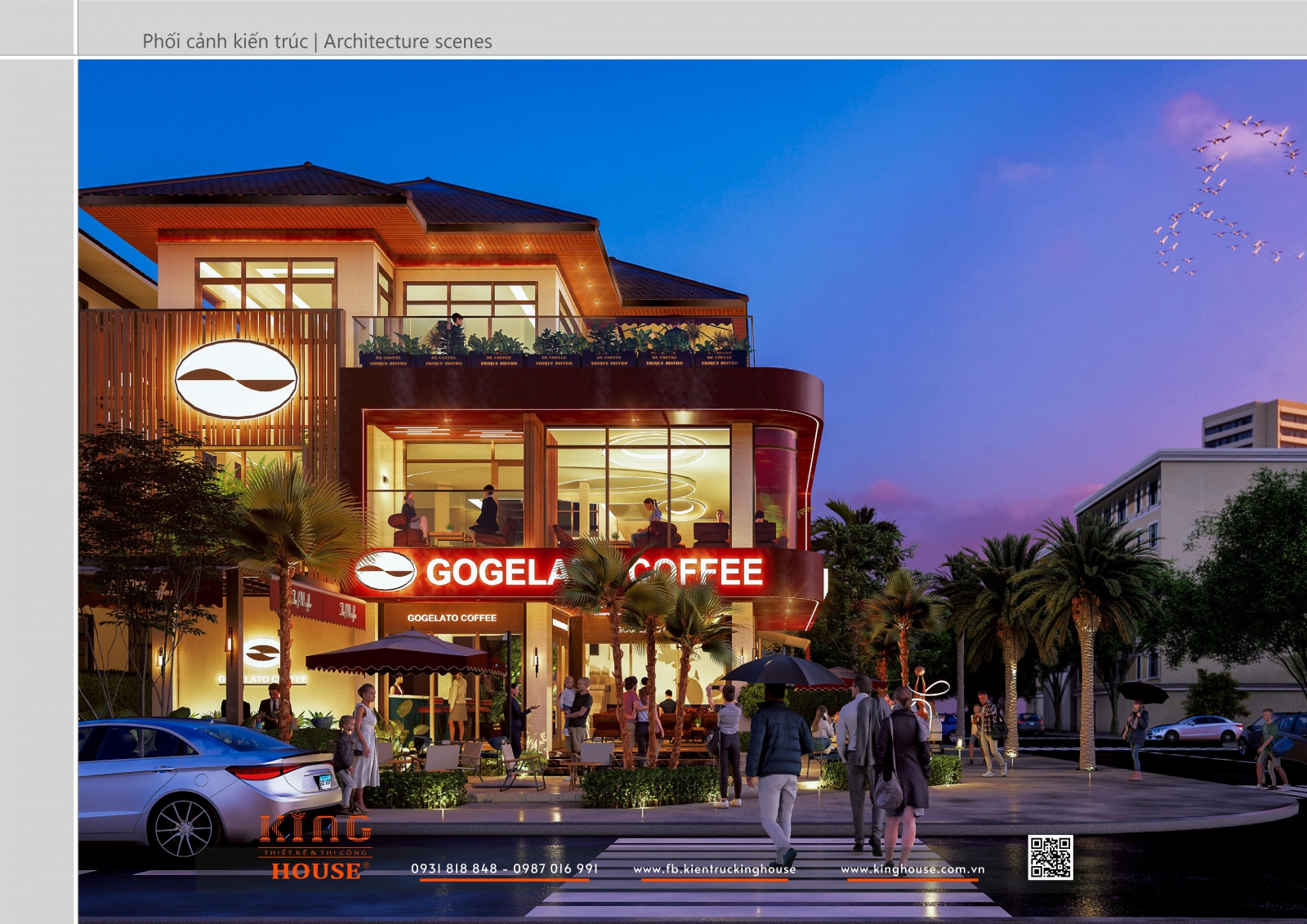Click the black umbrella held by the crossing pedestrian
1307x924 pixels.
click(x=782, y=671)
